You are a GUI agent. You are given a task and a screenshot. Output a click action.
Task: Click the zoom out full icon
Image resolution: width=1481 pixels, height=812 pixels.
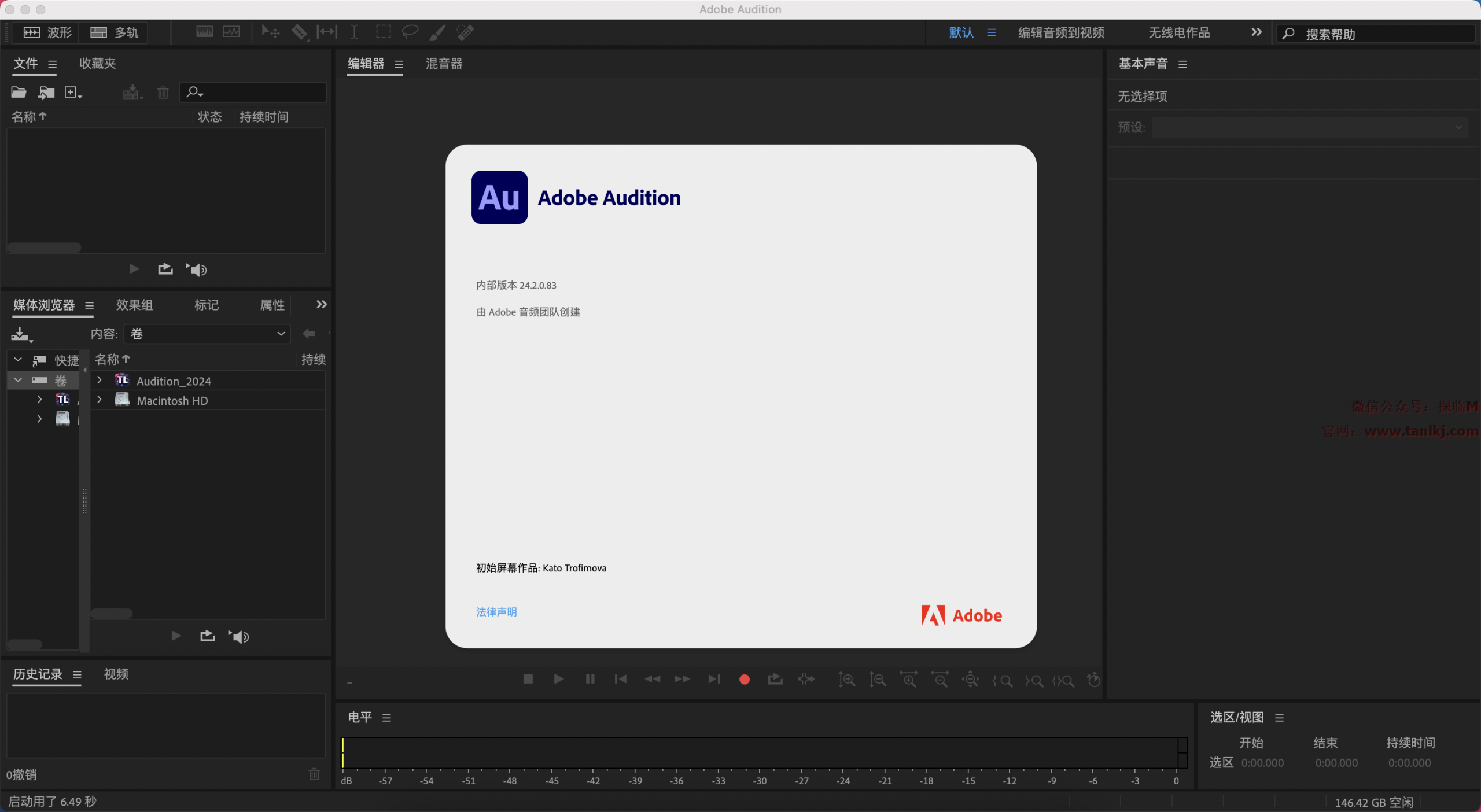(x=970, y=680)
